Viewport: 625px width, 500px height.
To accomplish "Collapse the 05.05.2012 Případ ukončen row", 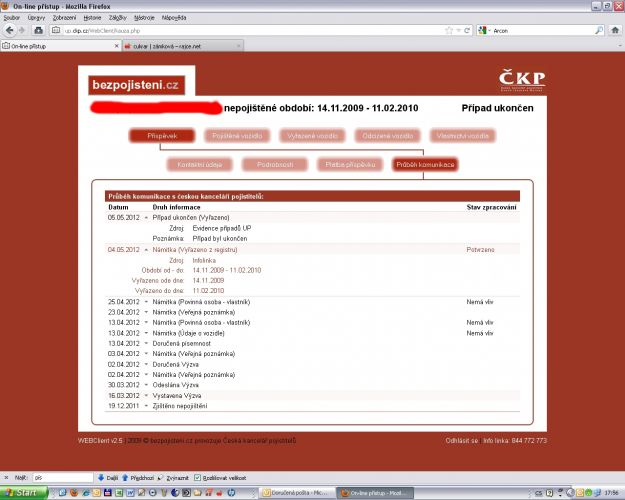I will coord(146,218).
